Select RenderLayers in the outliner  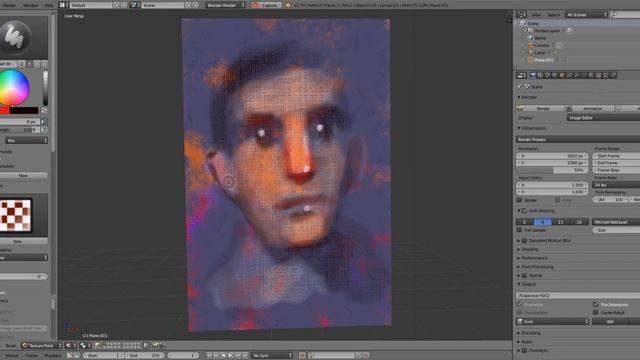tap(547, 31)
